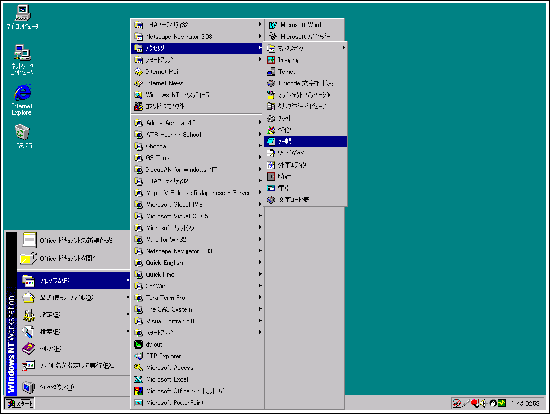Screen dimensions: 550x414
Task: Click the Settings control panel icon in the Start menu
Action: (x=28, y=315)
